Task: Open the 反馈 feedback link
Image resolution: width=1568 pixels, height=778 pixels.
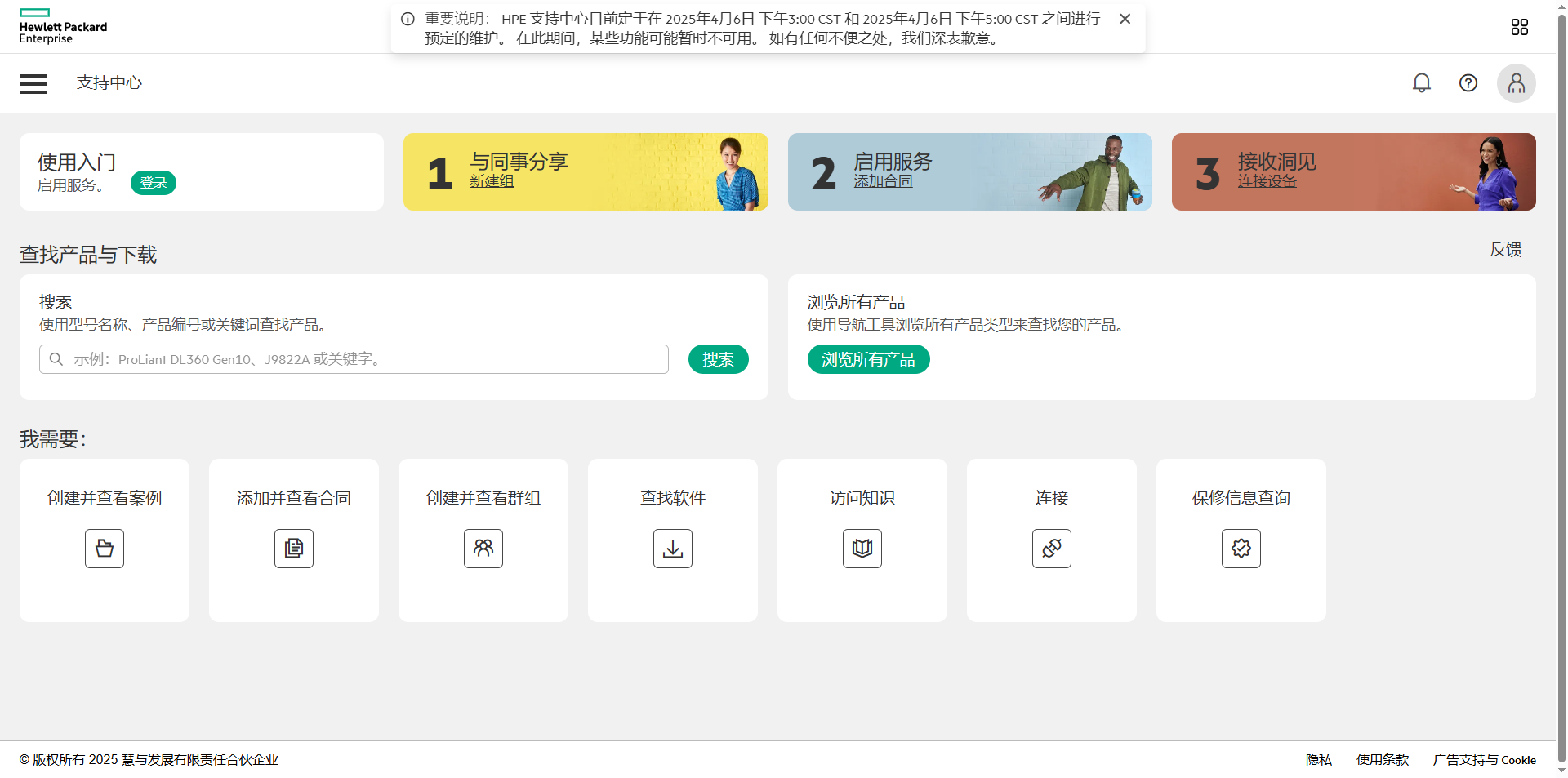Action: (x=1505, y=250)
